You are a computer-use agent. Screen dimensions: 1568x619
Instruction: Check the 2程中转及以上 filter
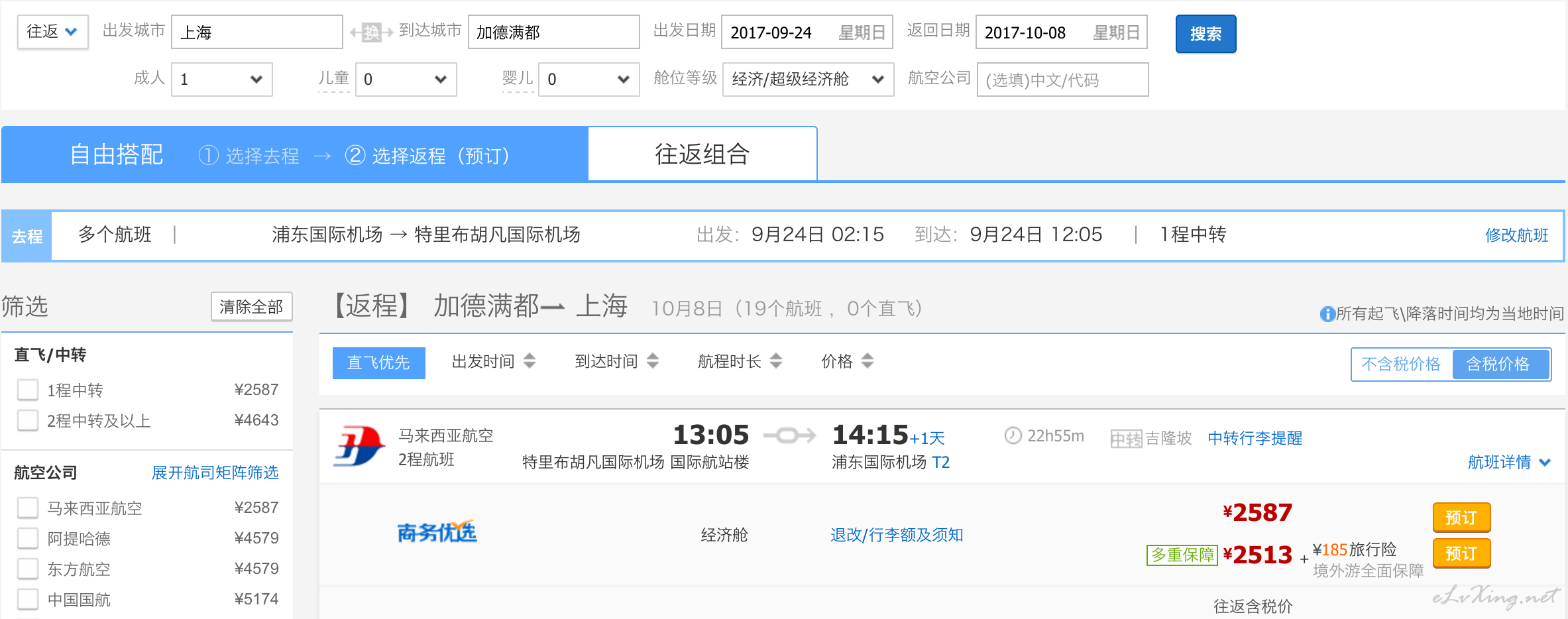(x=28, y=420)
